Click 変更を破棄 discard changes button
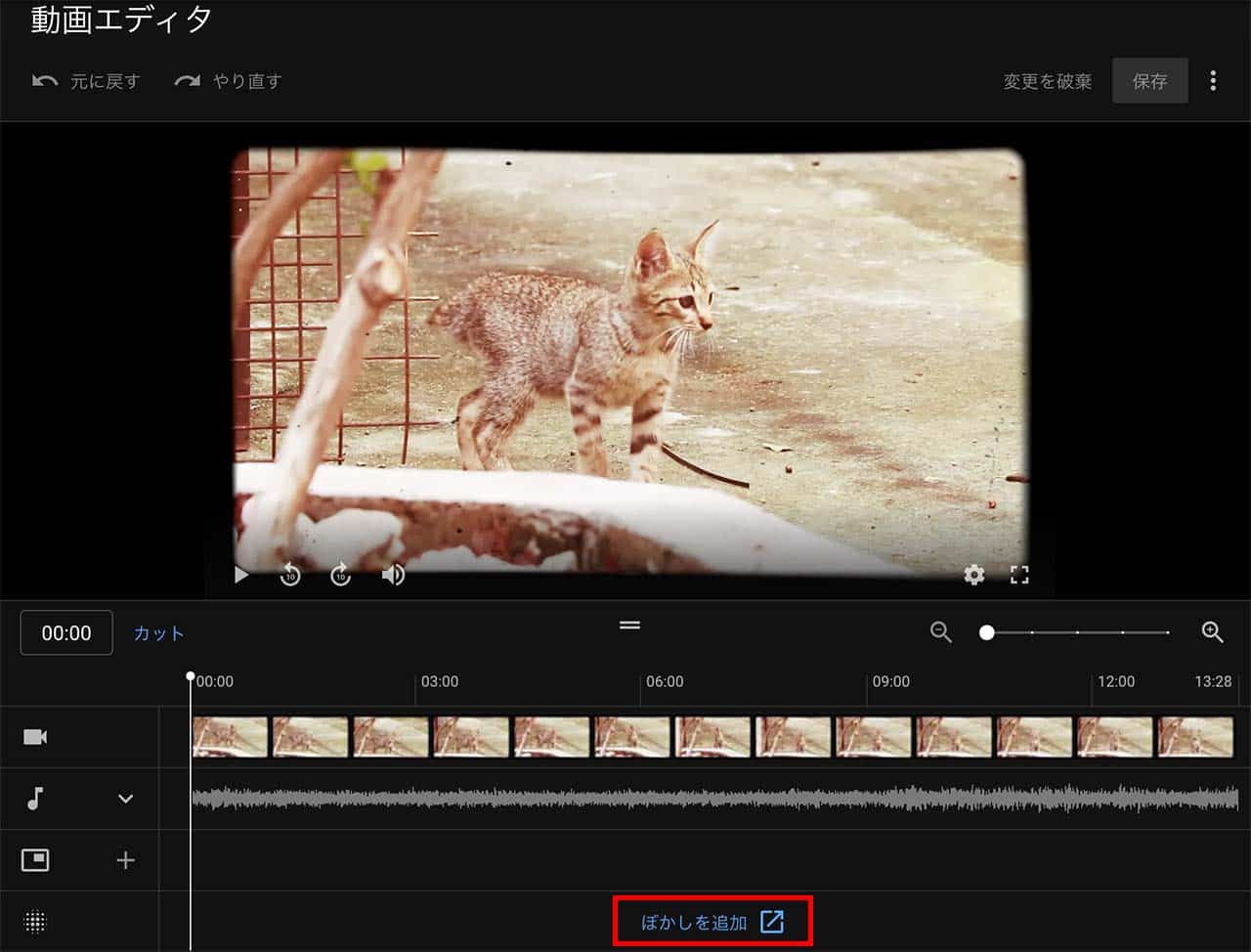The width and height of the screenshot is (1251, 952). coord(1047,81)
